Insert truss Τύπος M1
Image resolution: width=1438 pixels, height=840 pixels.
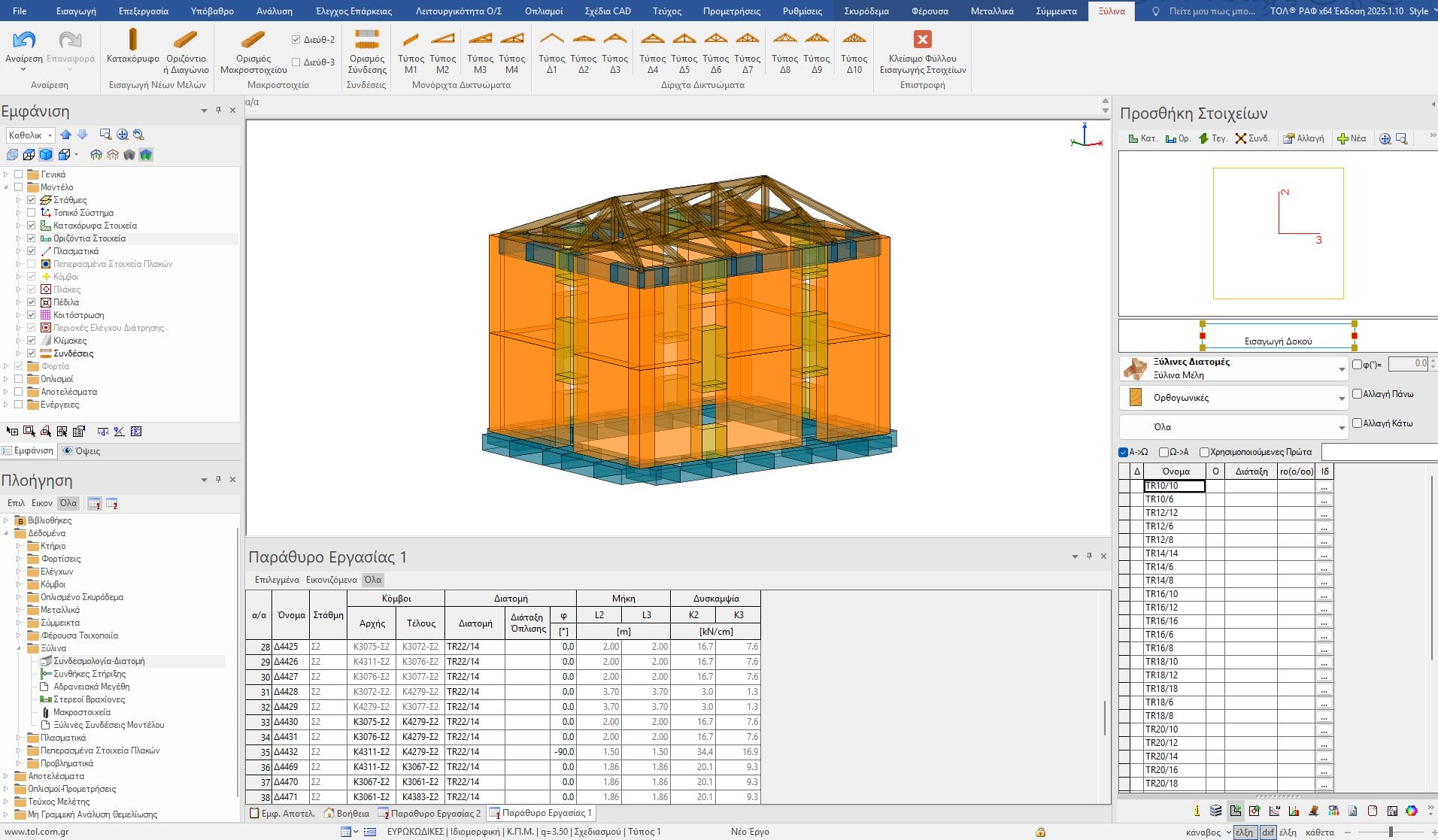(x=411, y=41)
